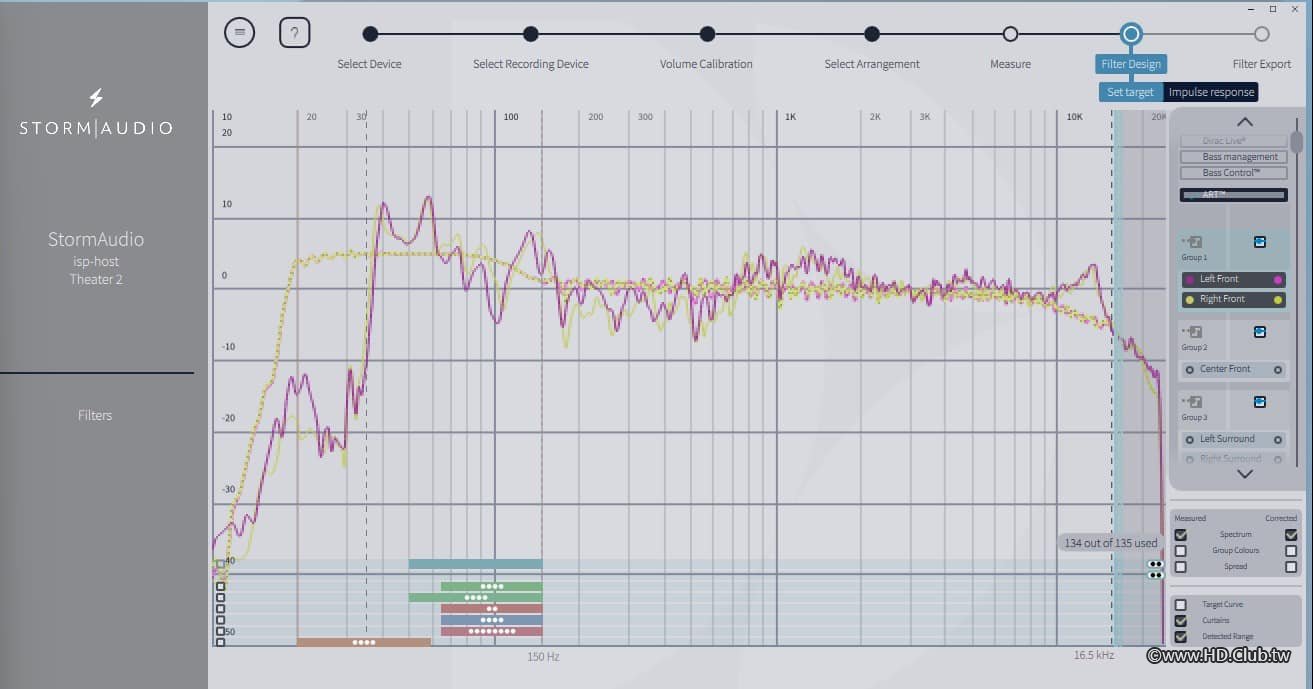
Task: Select Bass management option
Action: 1233,157
